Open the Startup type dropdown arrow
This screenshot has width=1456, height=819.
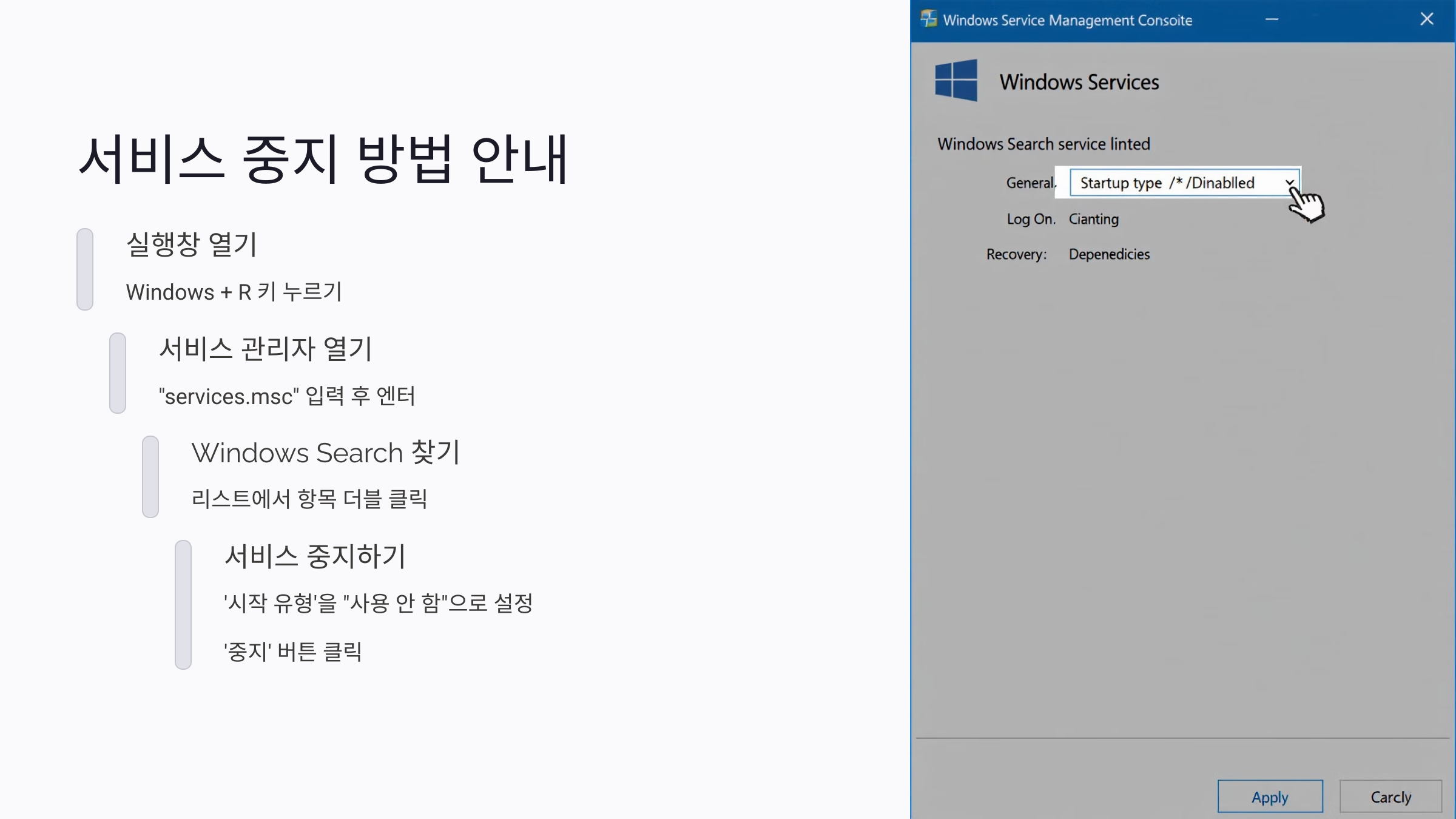click(x=1290, y=183)
